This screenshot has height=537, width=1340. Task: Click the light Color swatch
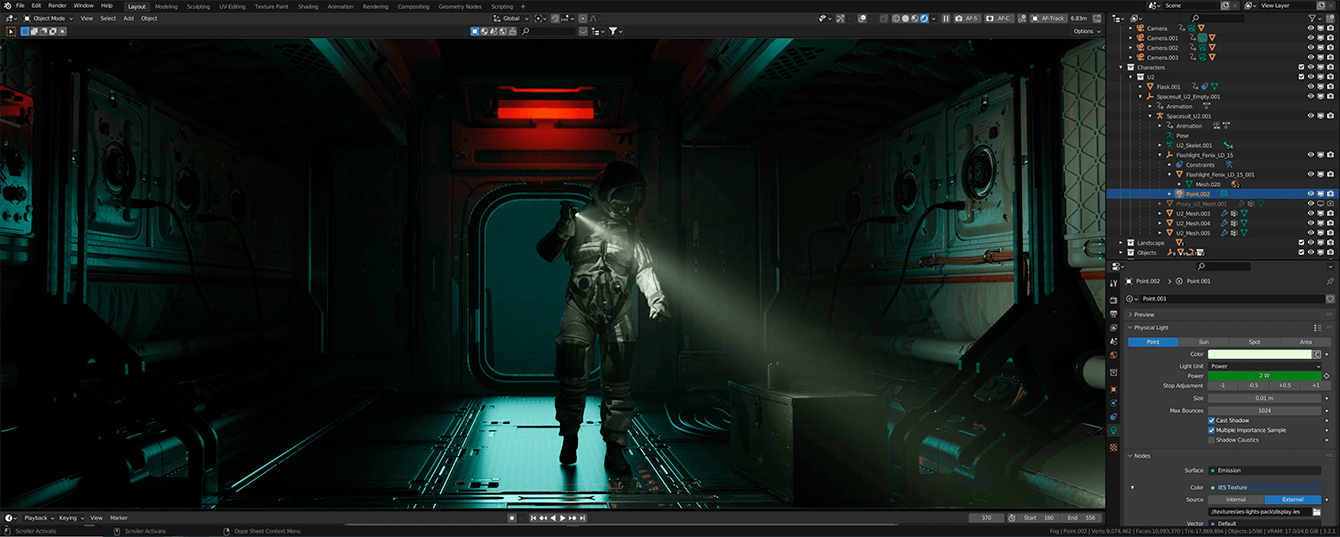point(1259,354)
